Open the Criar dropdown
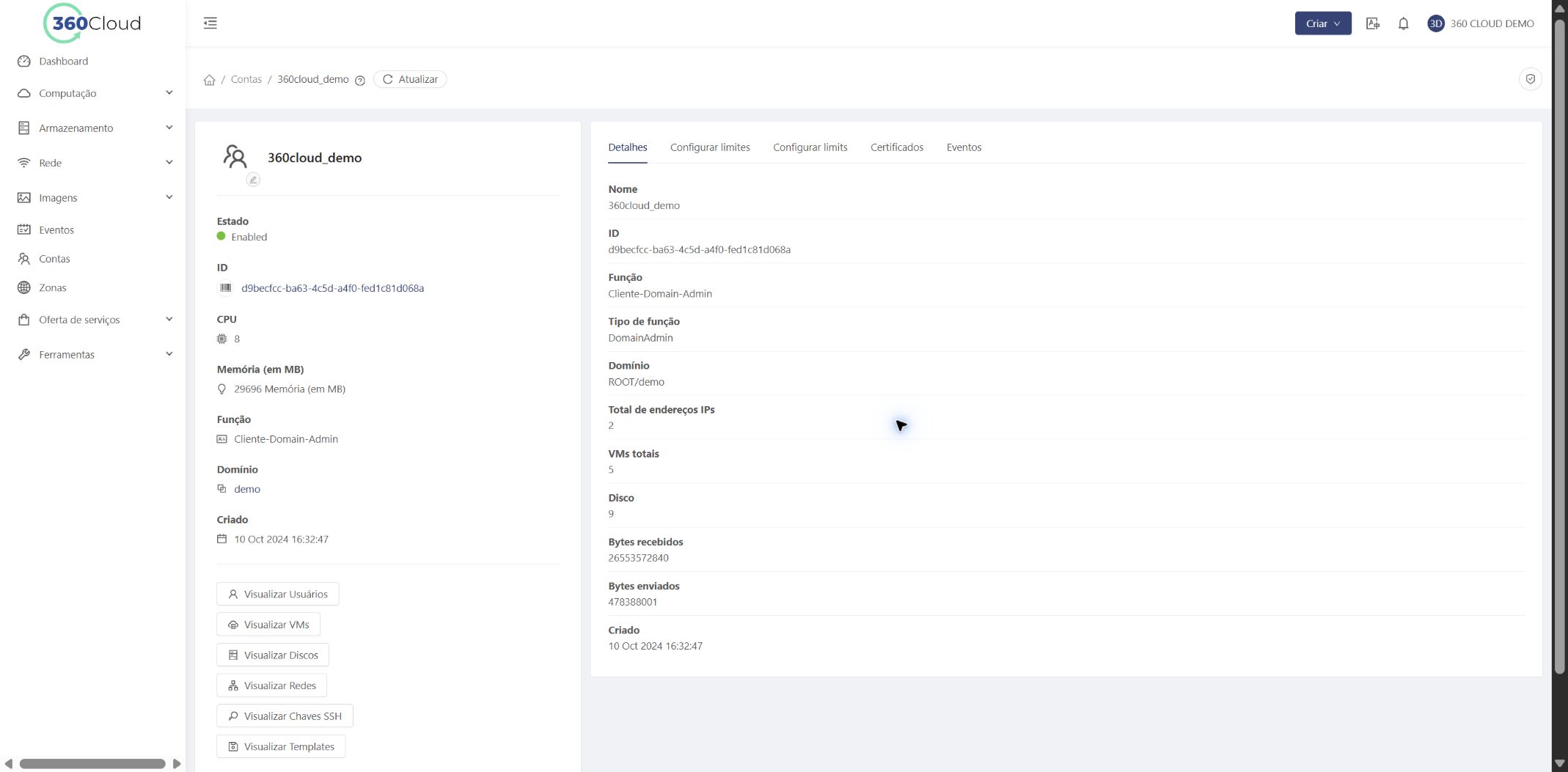 click(1322, 23)
